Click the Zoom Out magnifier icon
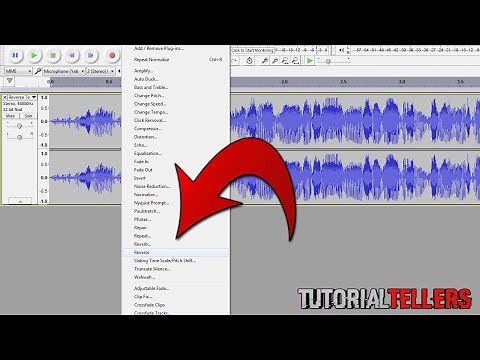480x360 pixels. click(x=275, y=60)
